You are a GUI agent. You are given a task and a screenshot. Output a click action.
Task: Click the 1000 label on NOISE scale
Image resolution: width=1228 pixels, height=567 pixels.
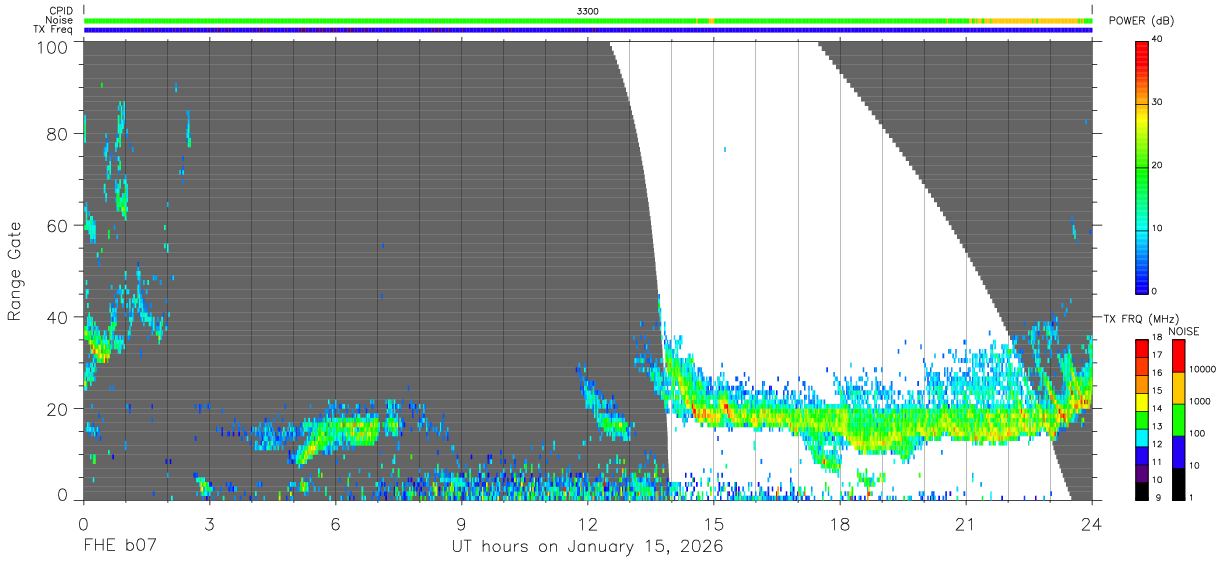(1200, 401)
